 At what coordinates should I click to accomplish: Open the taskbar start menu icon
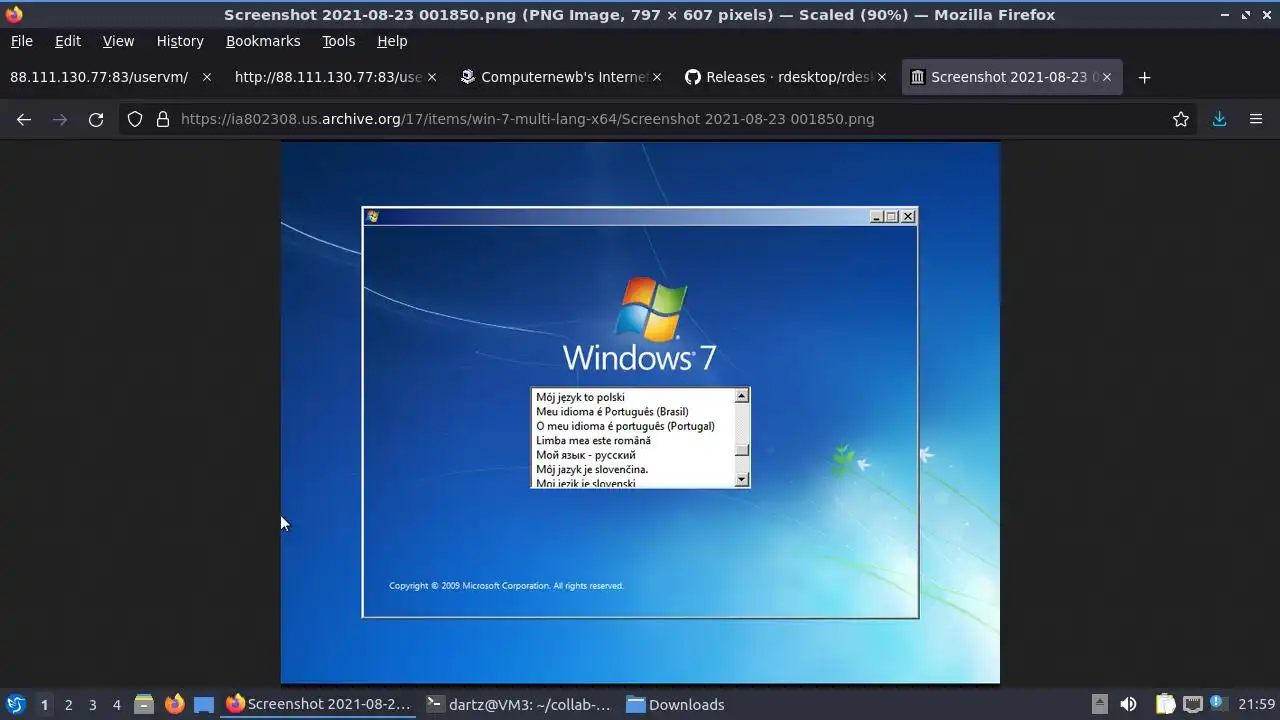pyautogui.click(x=15, y=704)
